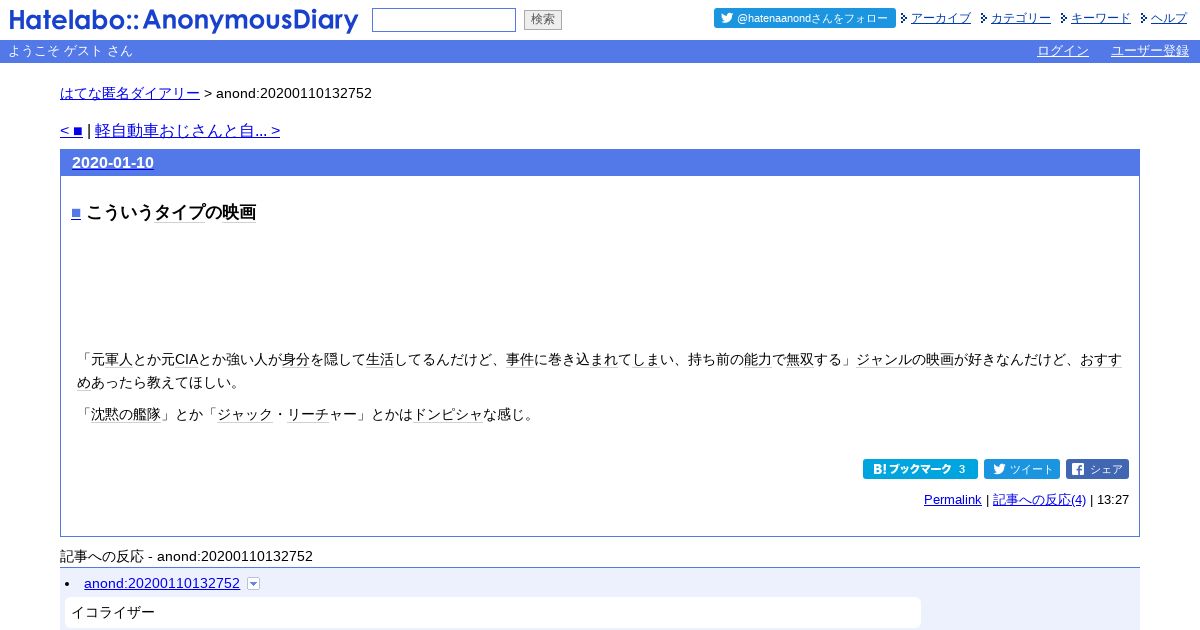
Task: Follow @hatenaanond on Twitter button
Action: [x=805, y=18]
